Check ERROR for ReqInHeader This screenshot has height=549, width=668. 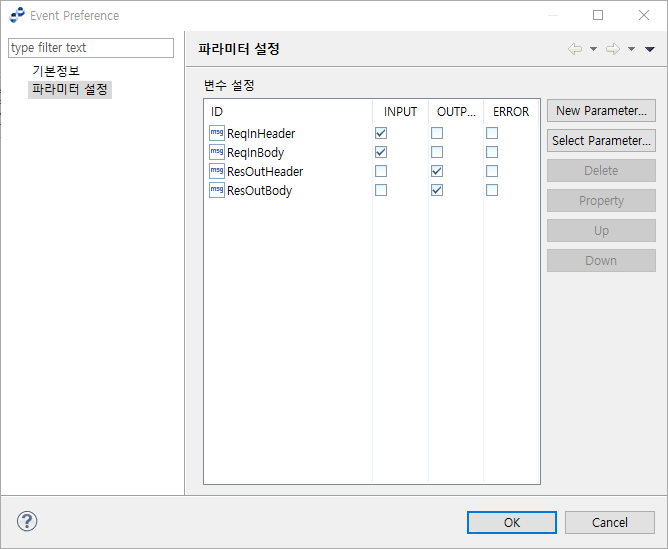click(492, 133)
